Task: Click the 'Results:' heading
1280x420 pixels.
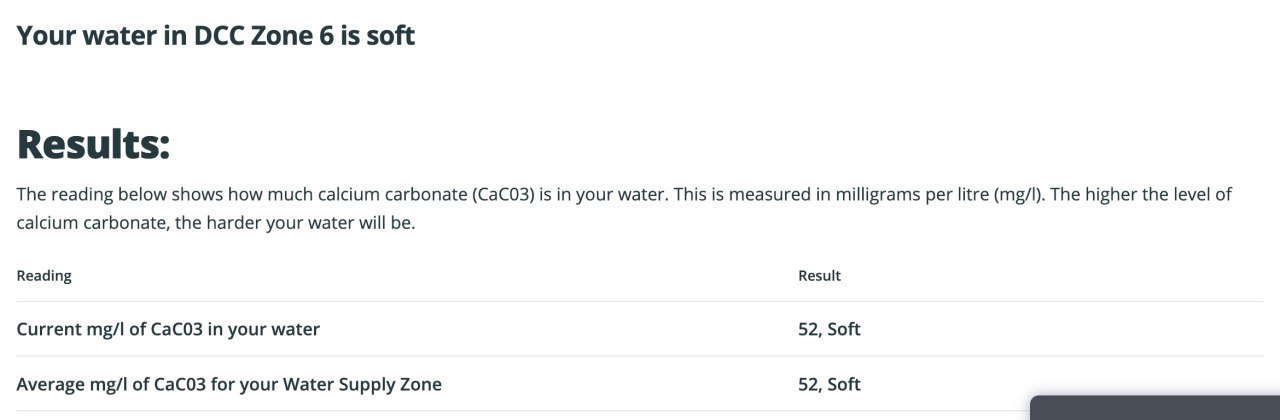Action: click(x=94, y=145)
